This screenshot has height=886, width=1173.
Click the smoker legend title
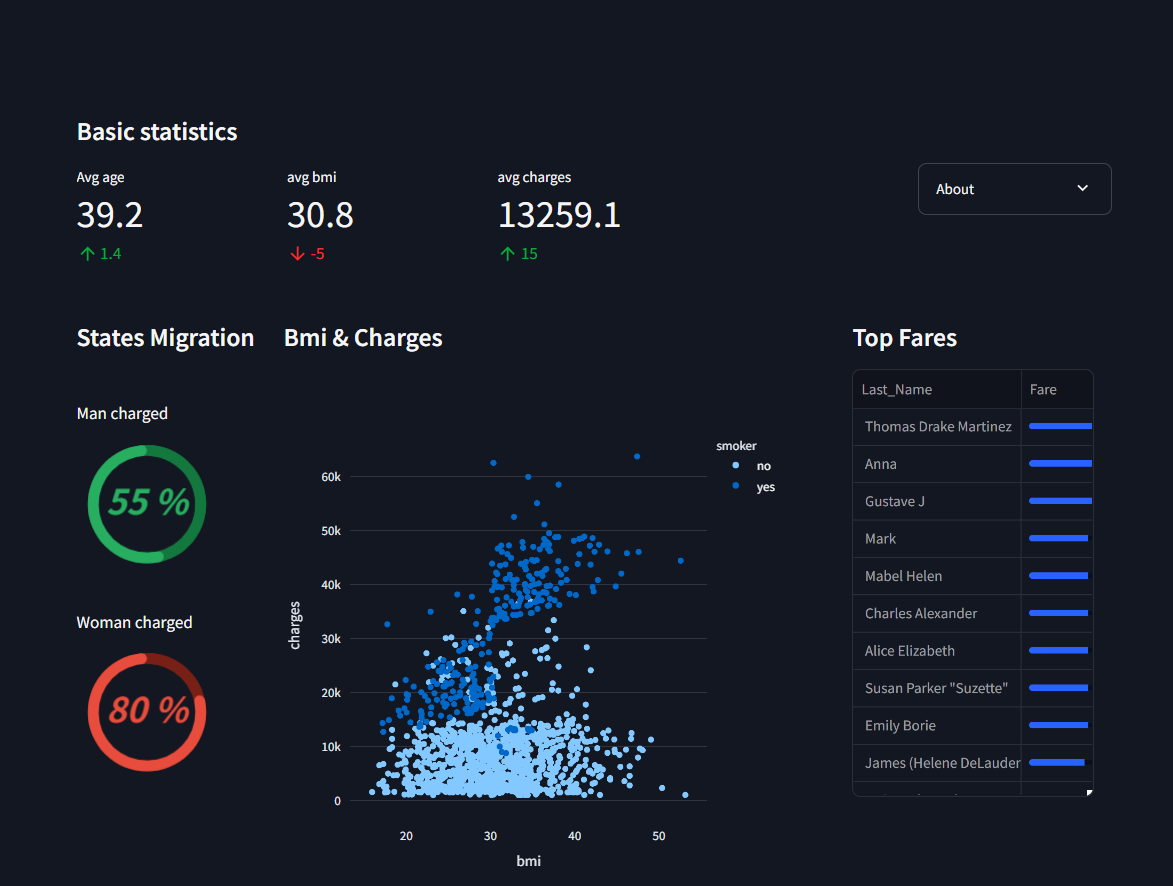coord(736,446)
